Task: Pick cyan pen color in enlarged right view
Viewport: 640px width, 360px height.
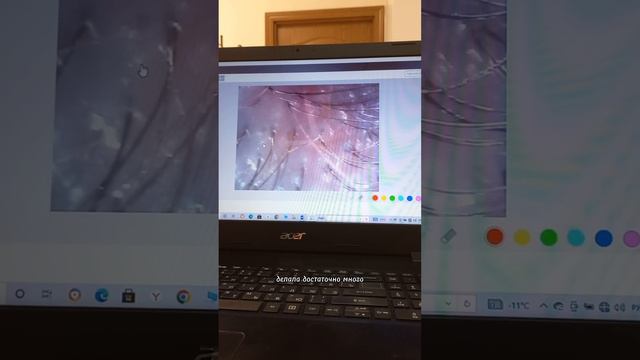Action: pos(576,238)
